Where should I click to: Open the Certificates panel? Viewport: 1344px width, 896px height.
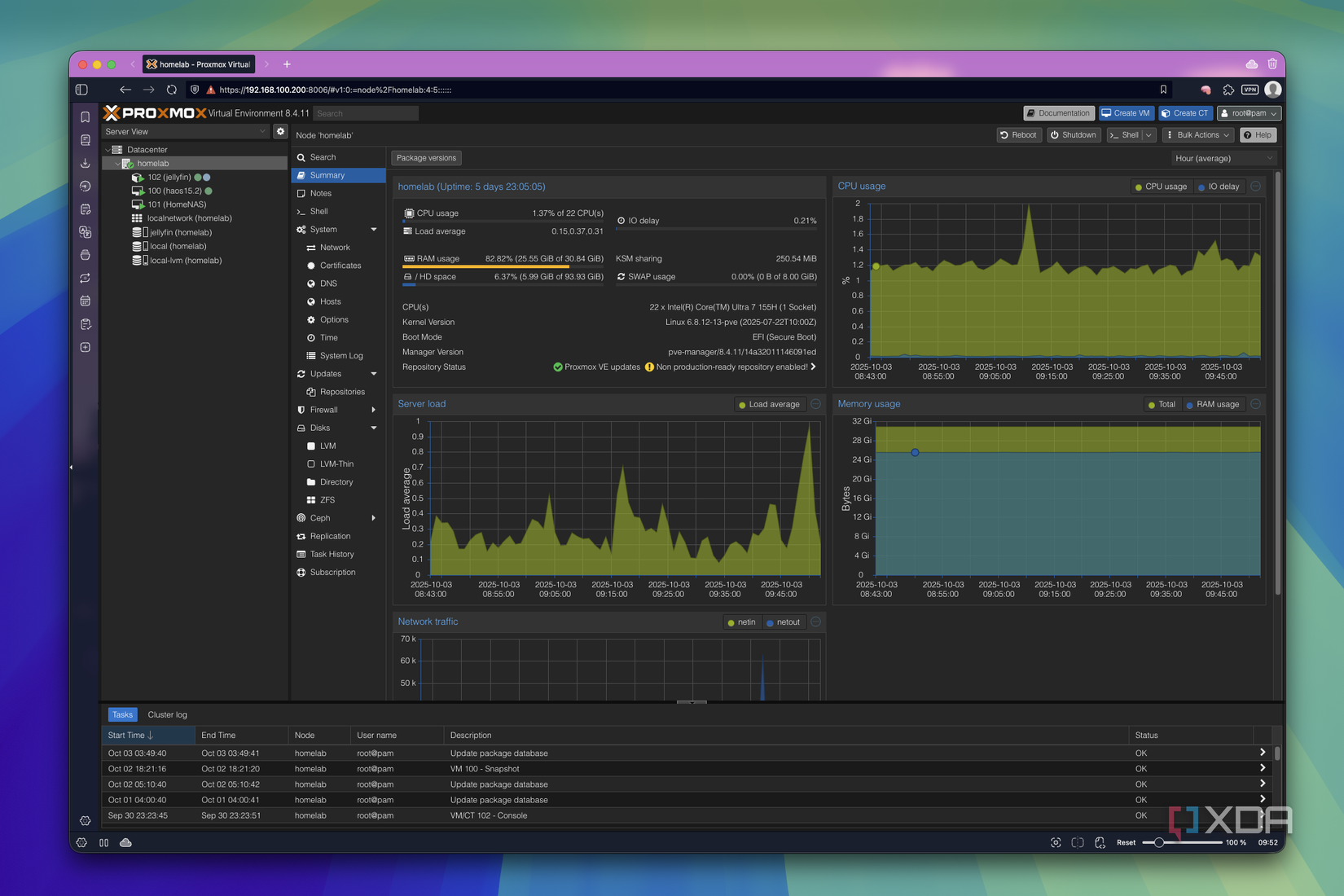(x=340, y=265)
